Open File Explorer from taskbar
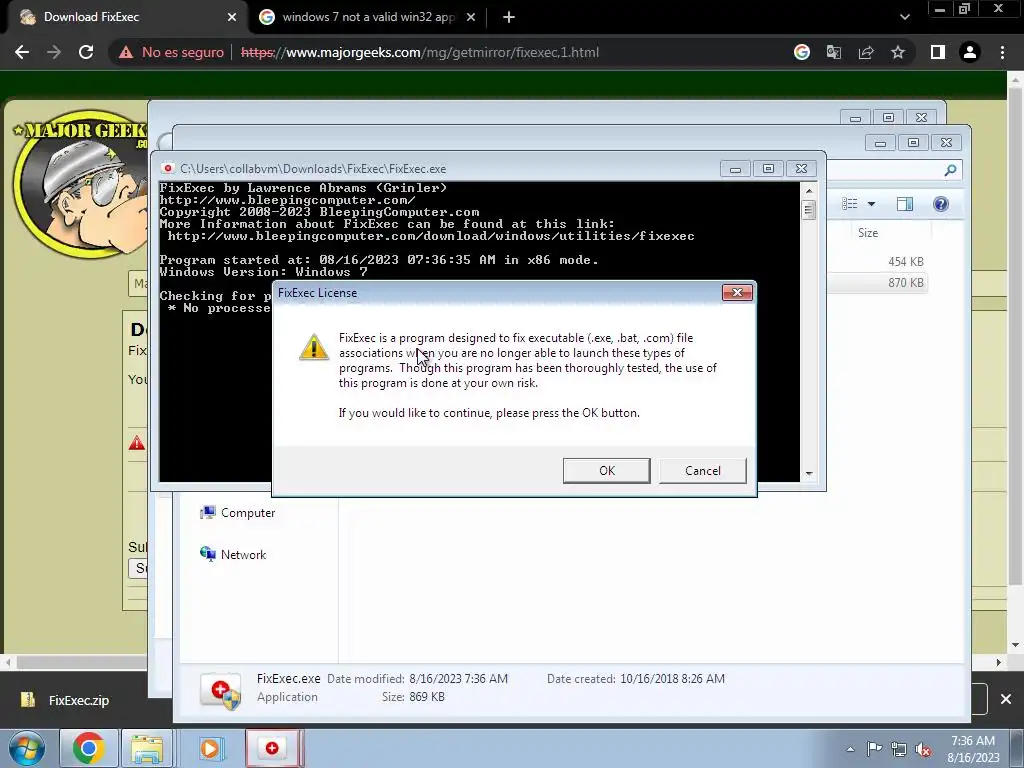This screenshot has height=768, width=1024. 147,748
